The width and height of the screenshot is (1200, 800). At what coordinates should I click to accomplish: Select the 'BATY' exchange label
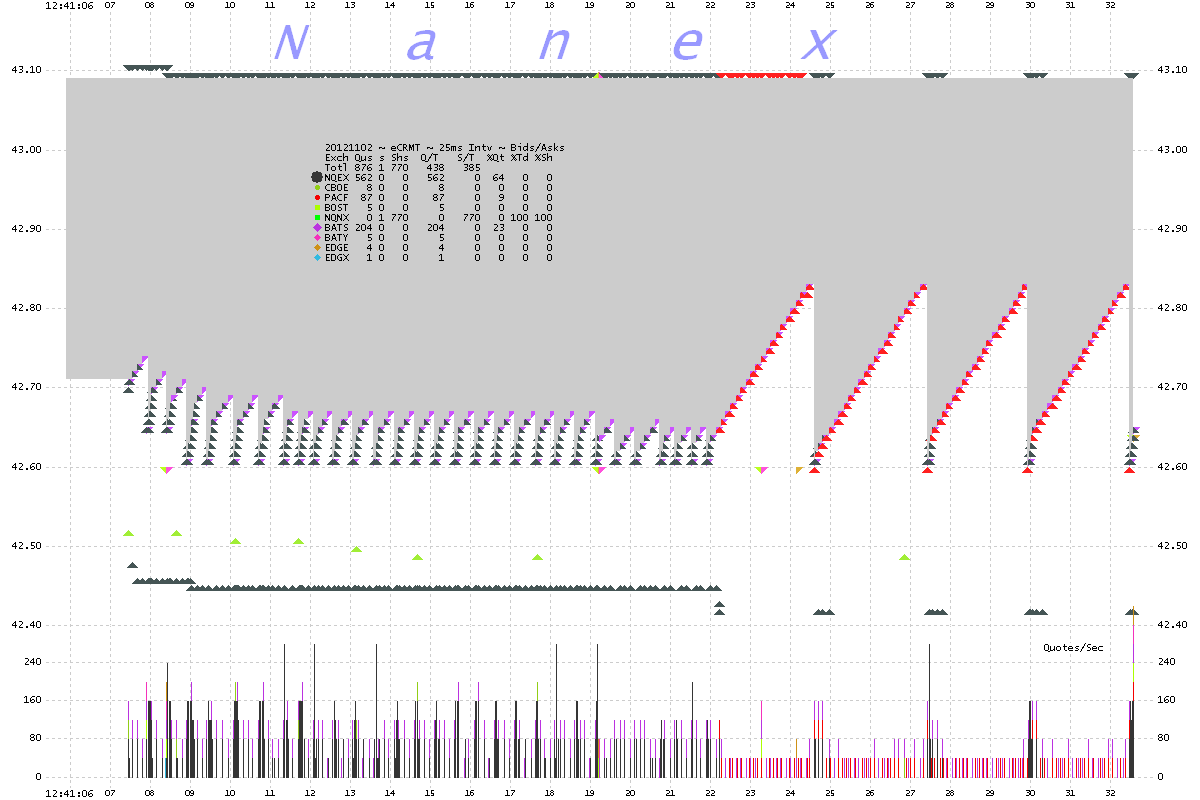pyautogui.click(x=337, y=237)
